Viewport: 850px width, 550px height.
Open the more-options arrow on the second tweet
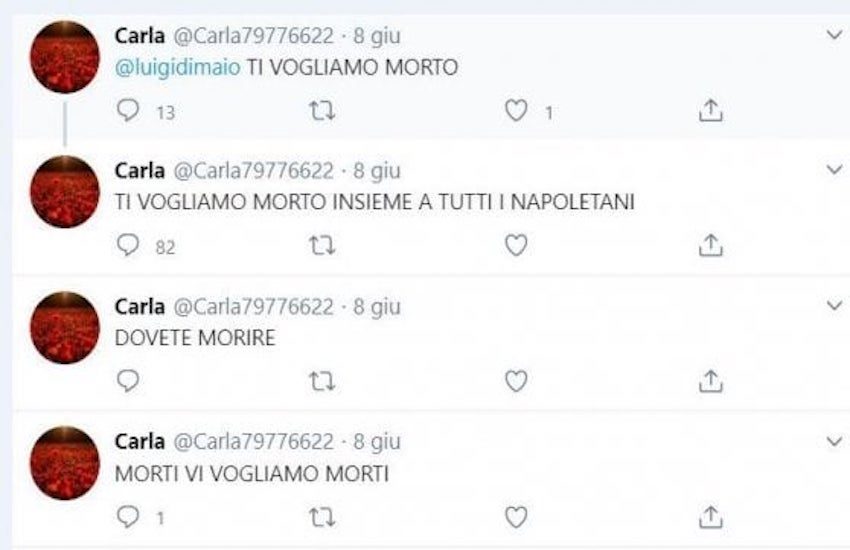point(835,170)
